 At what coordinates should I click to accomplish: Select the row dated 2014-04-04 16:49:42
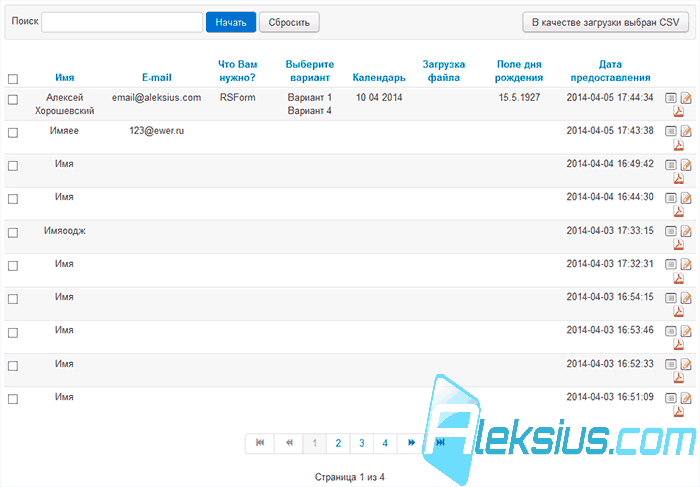[x=13, y=166]
